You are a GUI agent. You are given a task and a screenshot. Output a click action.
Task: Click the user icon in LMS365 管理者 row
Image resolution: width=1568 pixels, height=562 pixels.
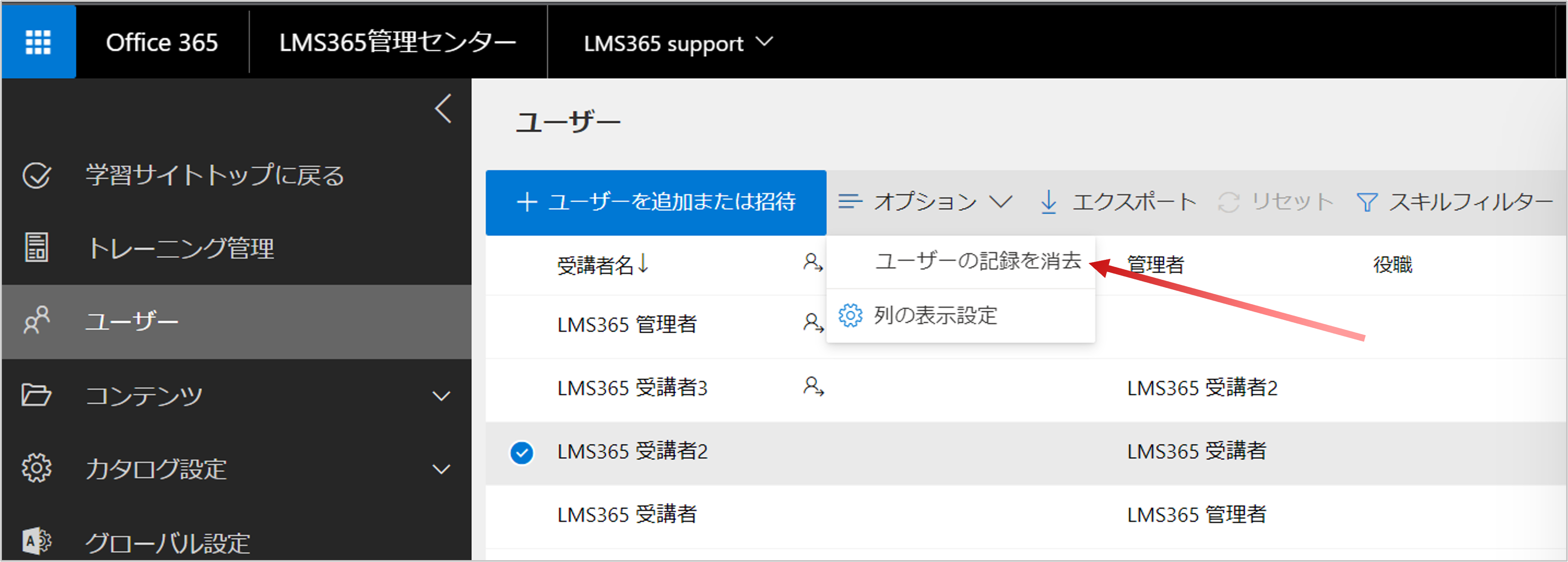coord(813,323)
